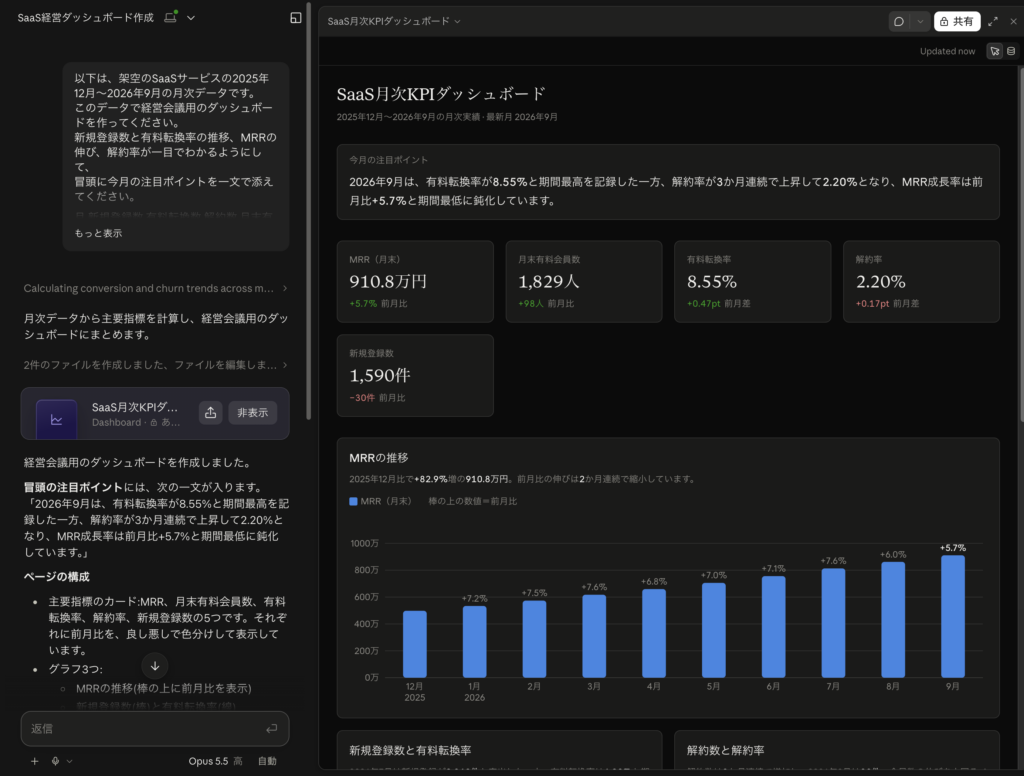Screen dimensions: 1024x776
Task: Switch to the database data view icon
Action: coord(1011,51)
